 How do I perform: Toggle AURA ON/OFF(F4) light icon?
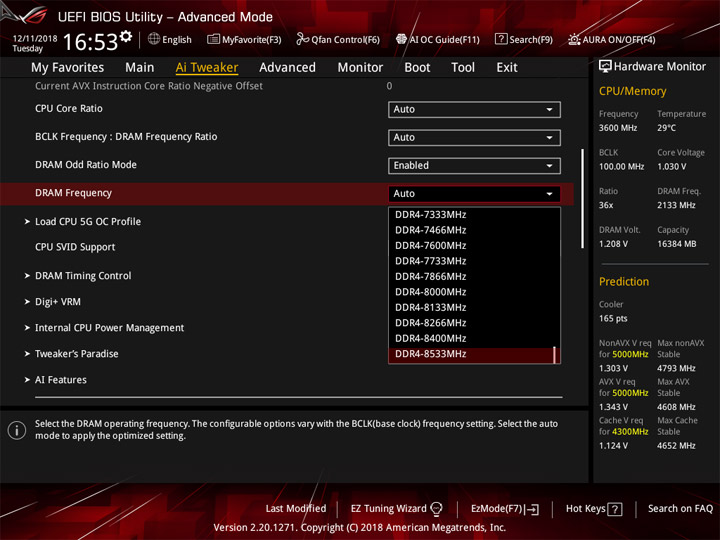(x=574, y=39)
